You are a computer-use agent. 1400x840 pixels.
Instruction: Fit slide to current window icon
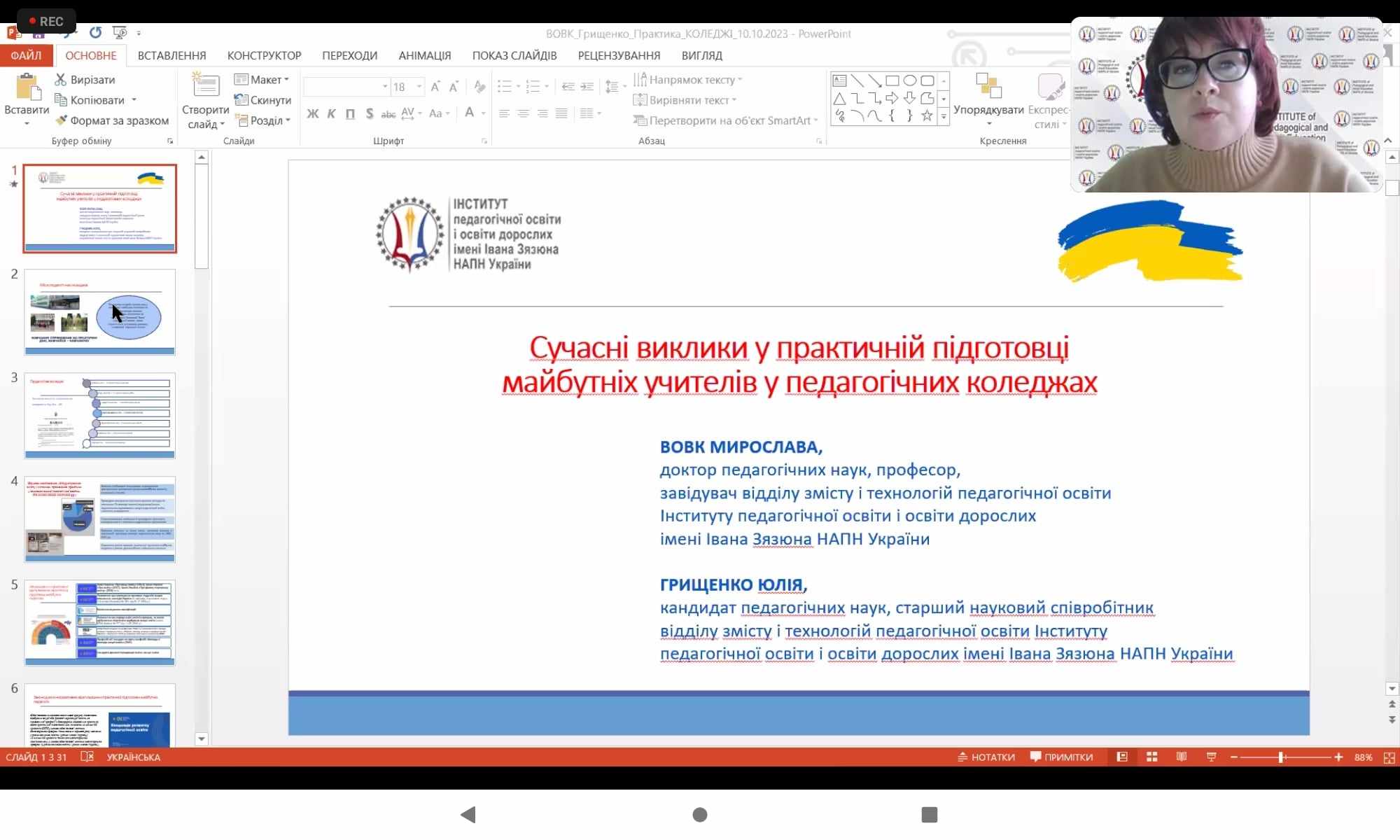pyautogui.click(x=1389, y=757)
